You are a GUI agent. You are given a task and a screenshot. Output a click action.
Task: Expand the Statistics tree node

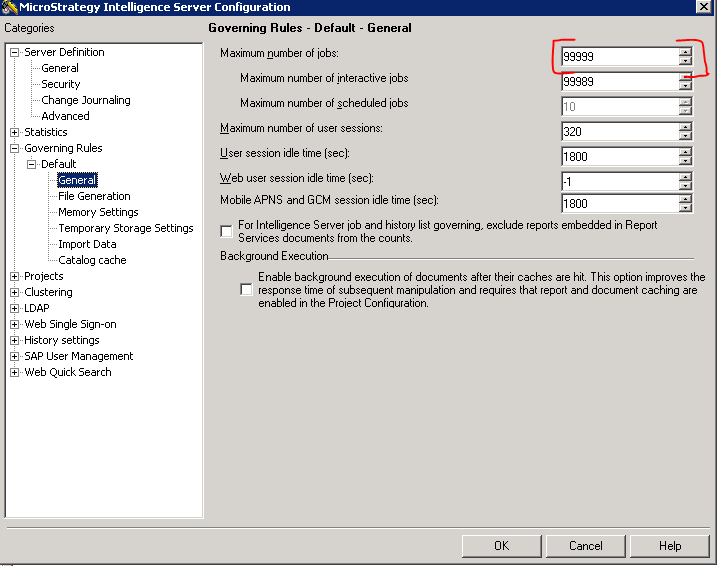(x=15, y=132)
